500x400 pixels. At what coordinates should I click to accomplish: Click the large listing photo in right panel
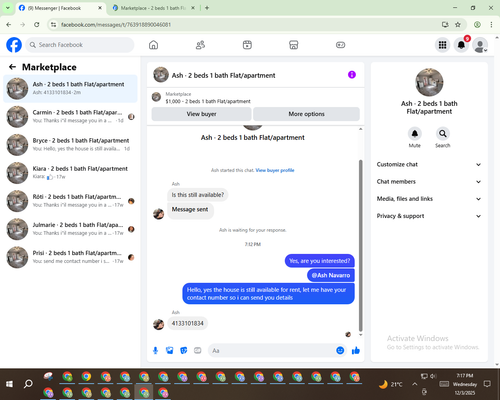429,82
